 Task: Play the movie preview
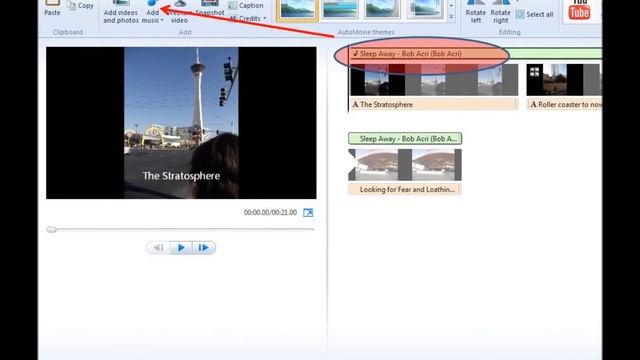[181, 248]
